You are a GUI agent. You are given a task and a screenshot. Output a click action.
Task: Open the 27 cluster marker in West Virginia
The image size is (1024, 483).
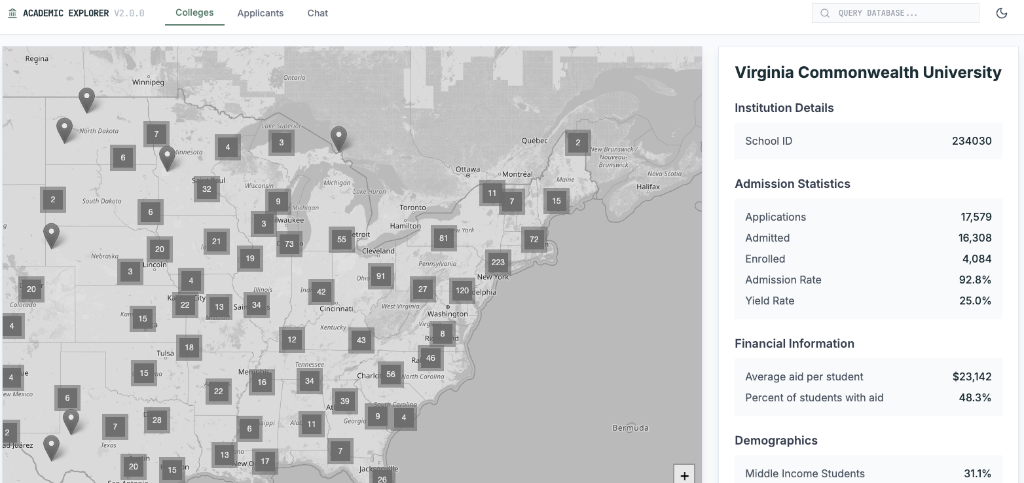[x=423, y=289]
